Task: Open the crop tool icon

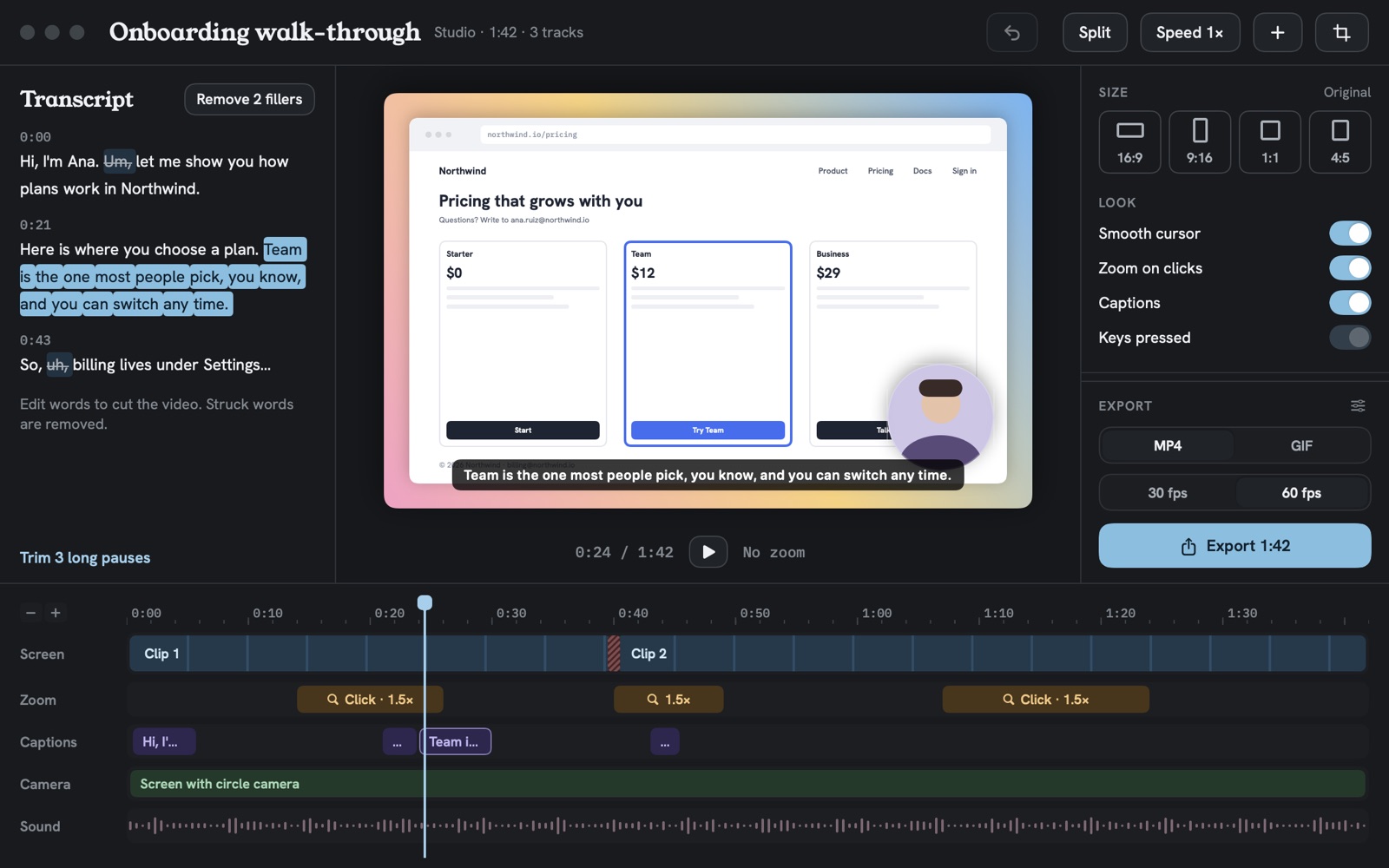Action: [1342, 33]
